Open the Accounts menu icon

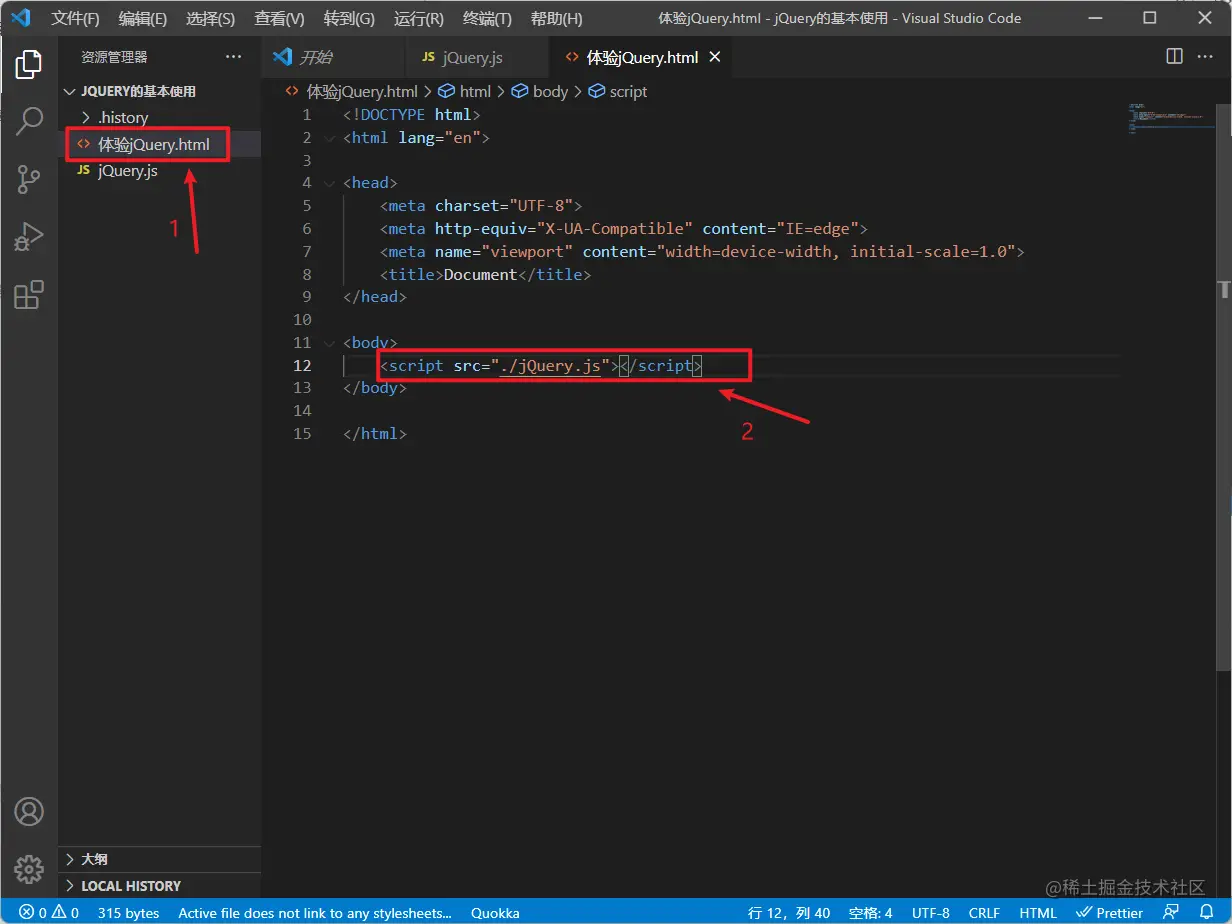click(29, 811)
